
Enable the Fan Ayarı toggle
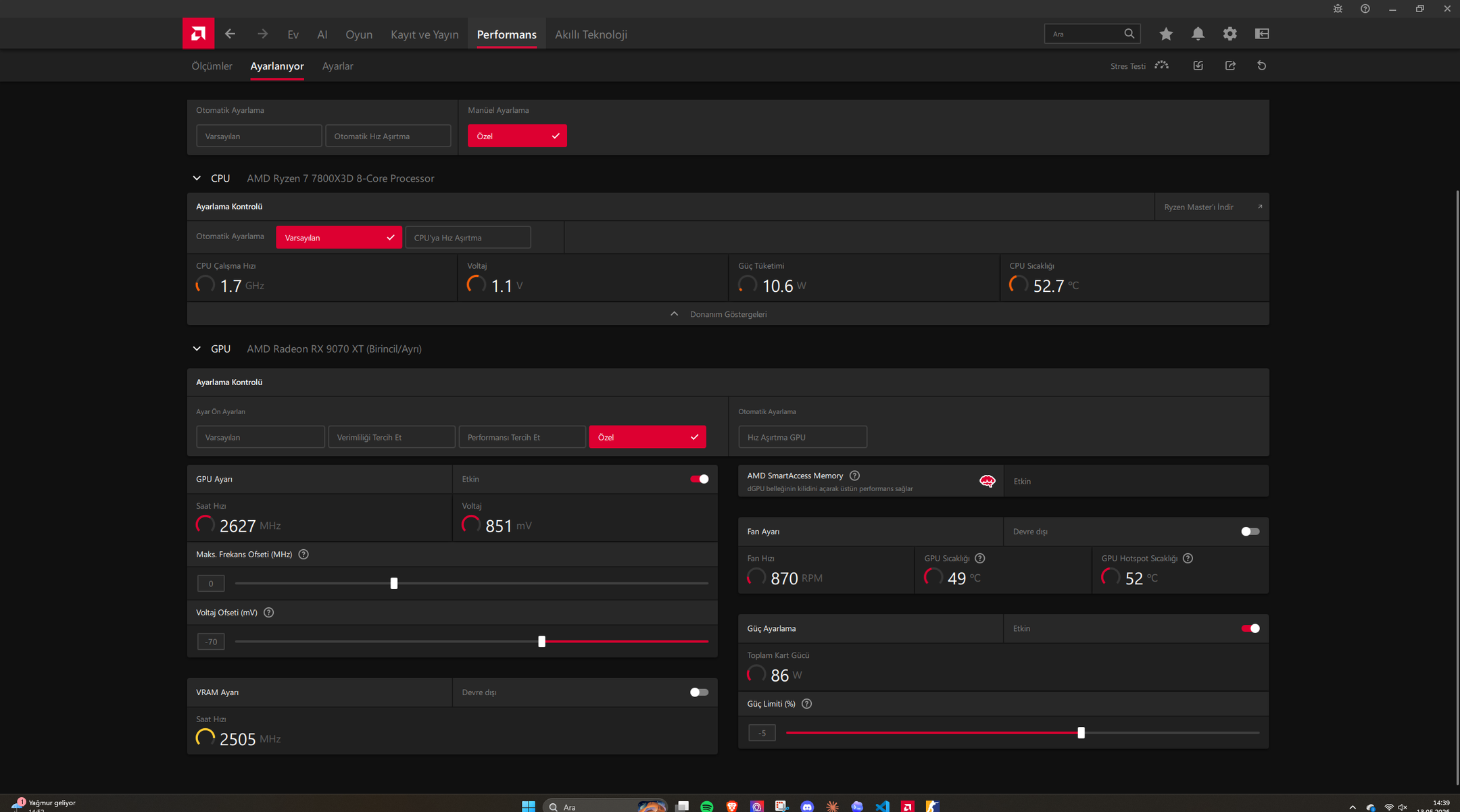(x=1250, y=532)
